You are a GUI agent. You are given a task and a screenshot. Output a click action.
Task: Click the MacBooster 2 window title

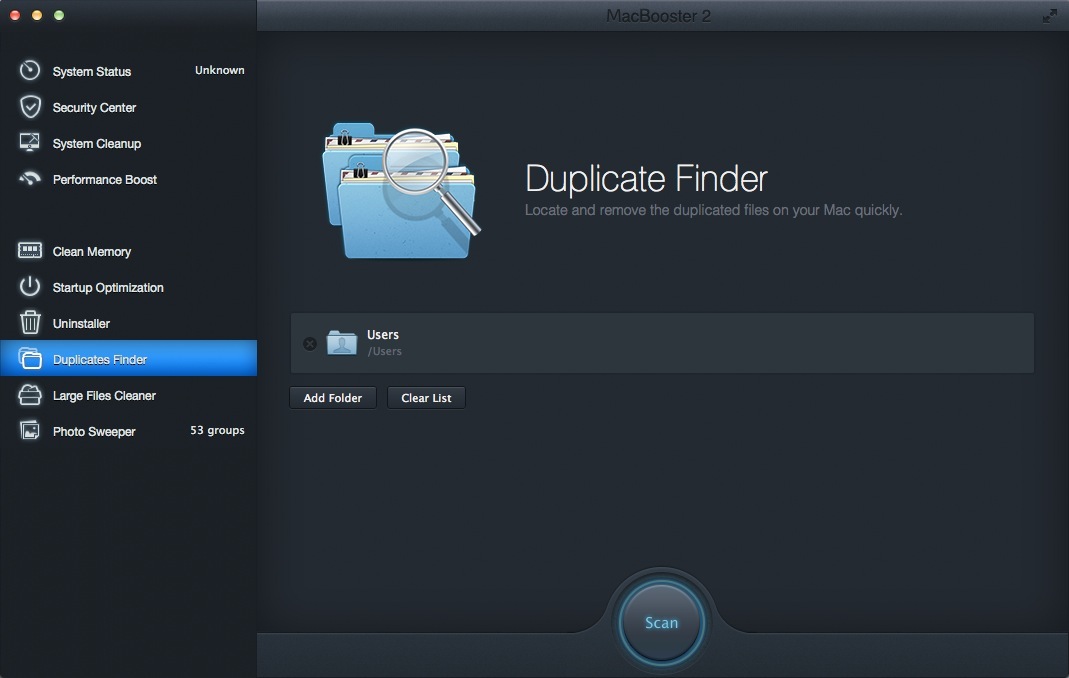(x=658, y=16)
